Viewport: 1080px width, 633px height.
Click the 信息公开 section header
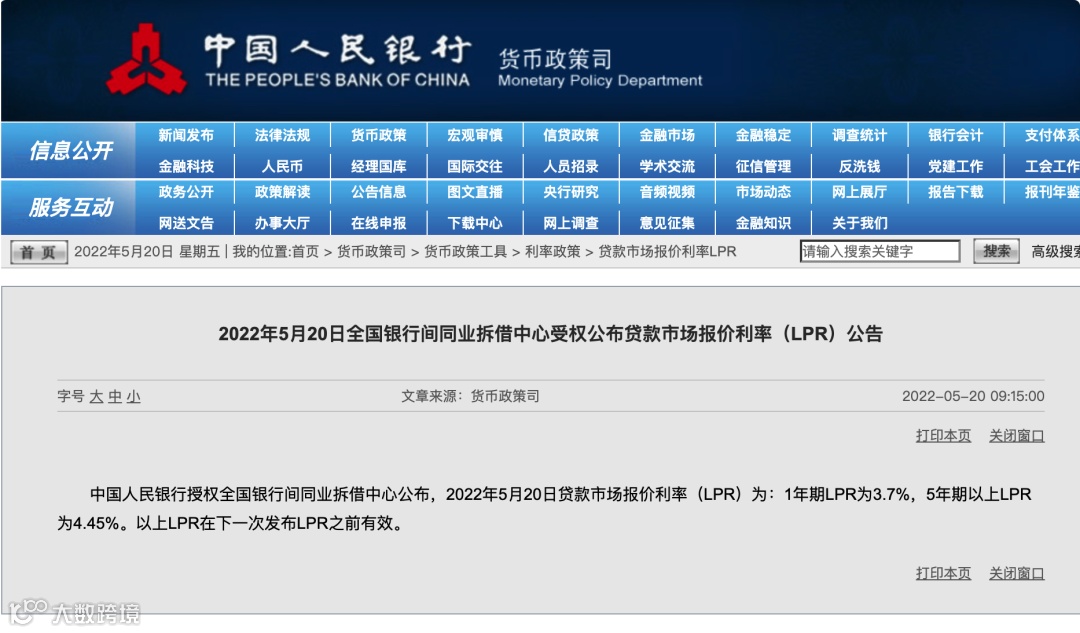[x=70, y=151]
